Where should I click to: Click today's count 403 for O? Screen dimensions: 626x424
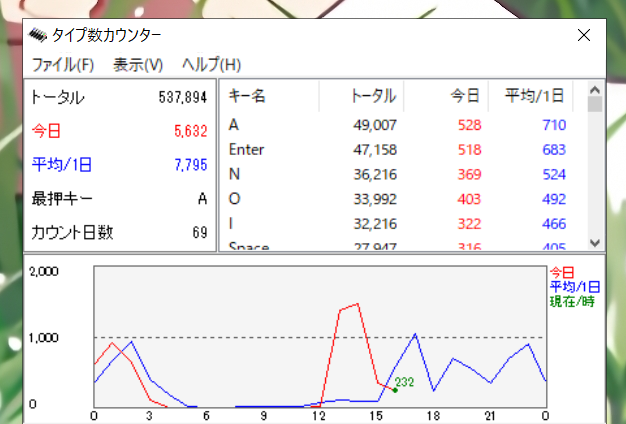[x=470, y=199]
